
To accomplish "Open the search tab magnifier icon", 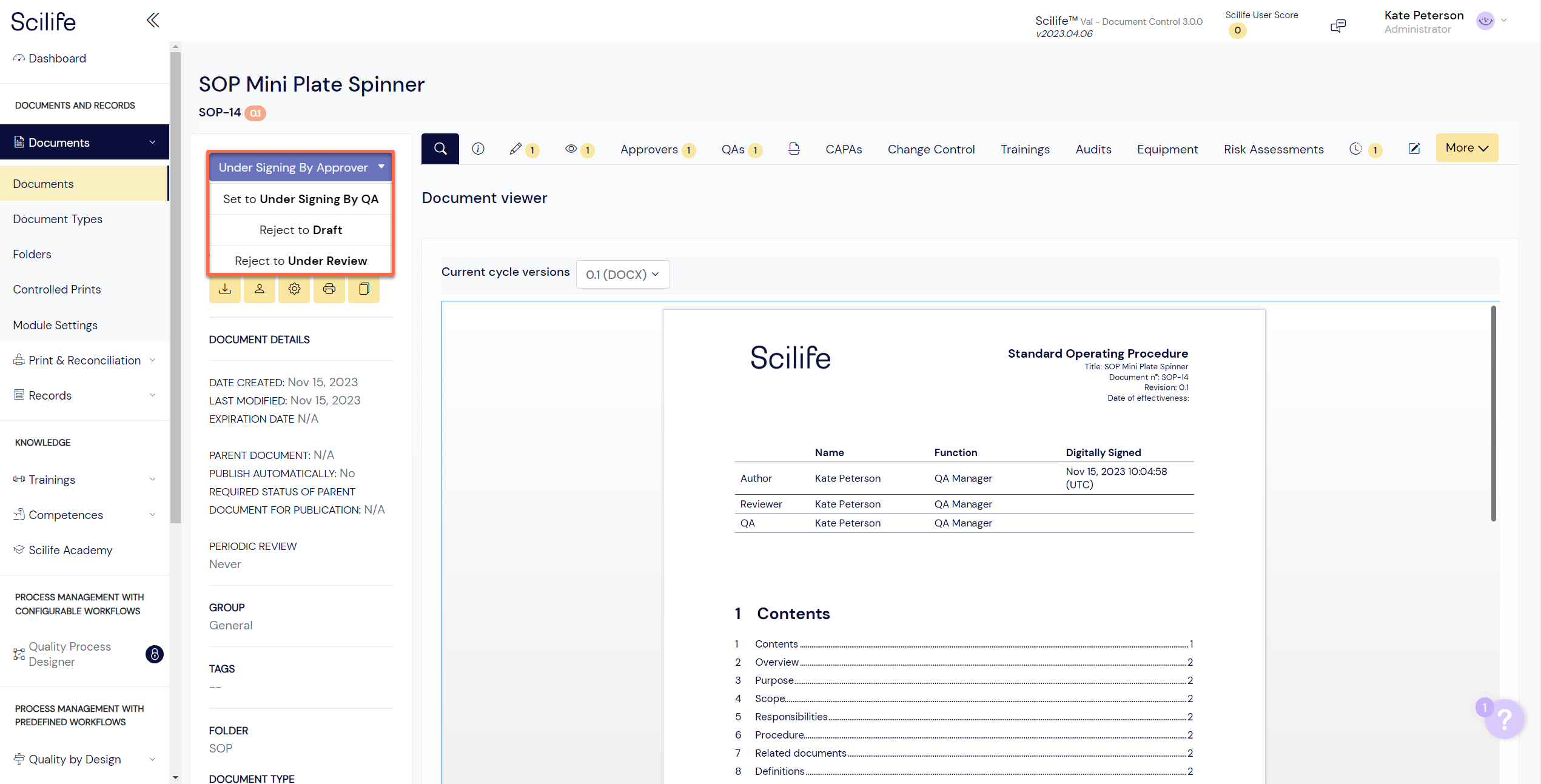I will coord(440,149).
